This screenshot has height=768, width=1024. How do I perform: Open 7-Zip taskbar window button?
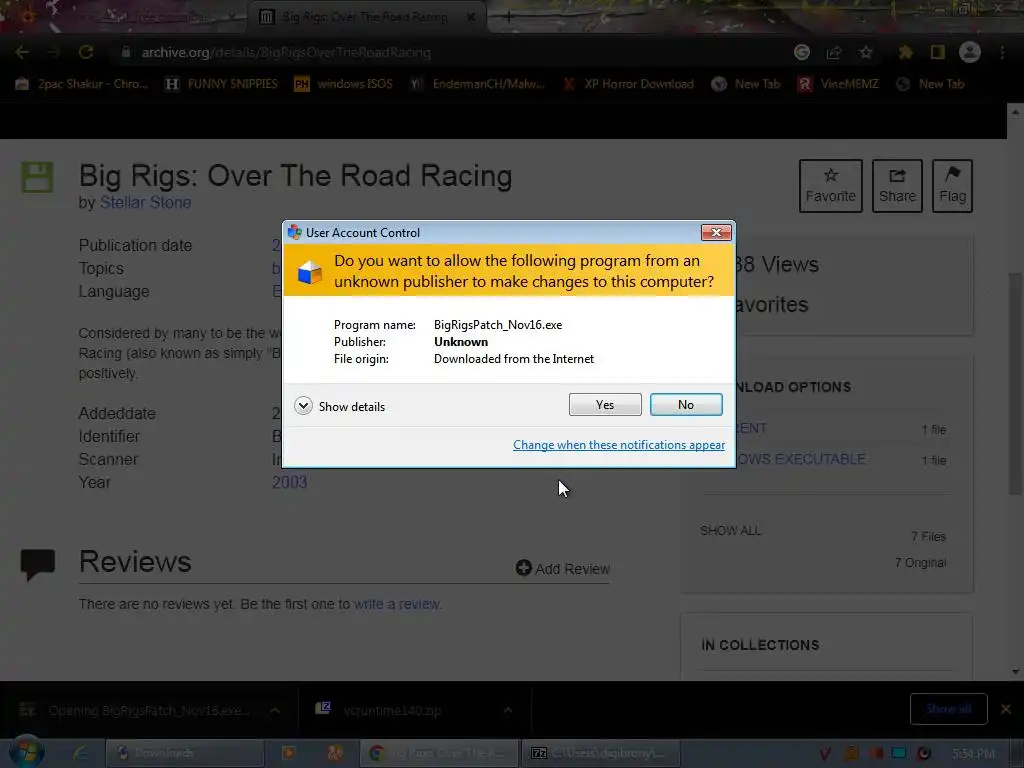600,753
